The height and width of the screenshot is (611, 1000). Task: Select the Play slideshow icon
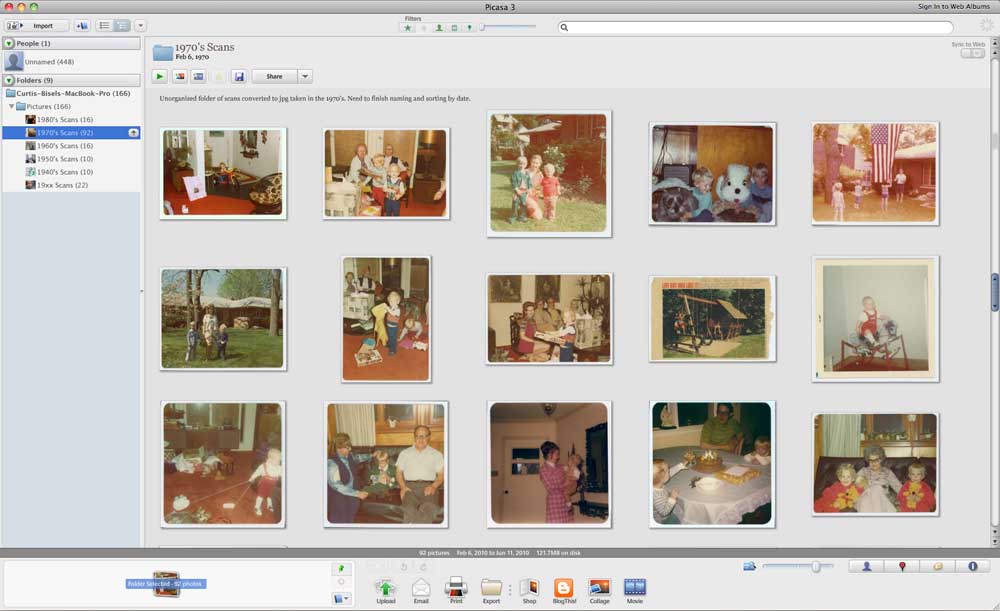(159, 75)
